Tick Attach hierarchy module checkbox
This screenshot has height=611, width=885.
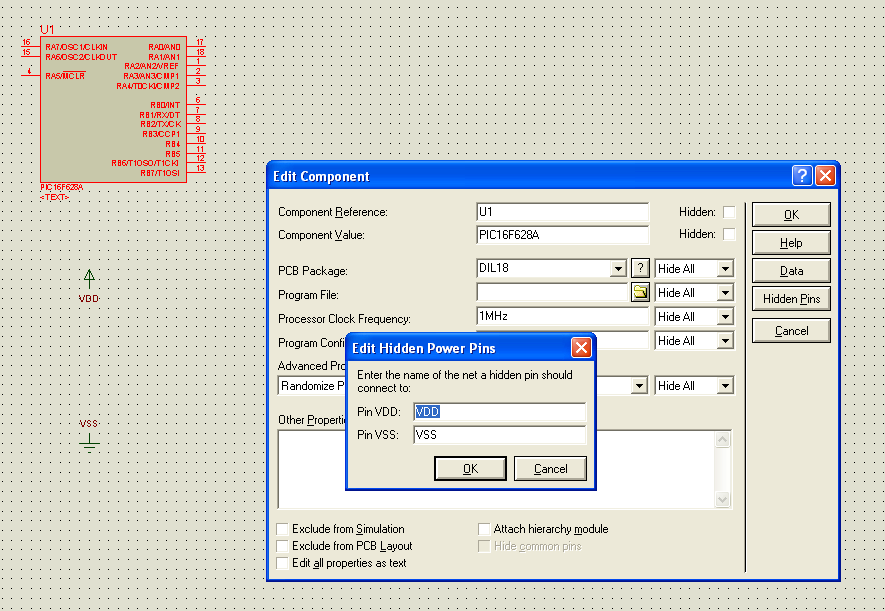pyautogui.click(x=484, y=529)
